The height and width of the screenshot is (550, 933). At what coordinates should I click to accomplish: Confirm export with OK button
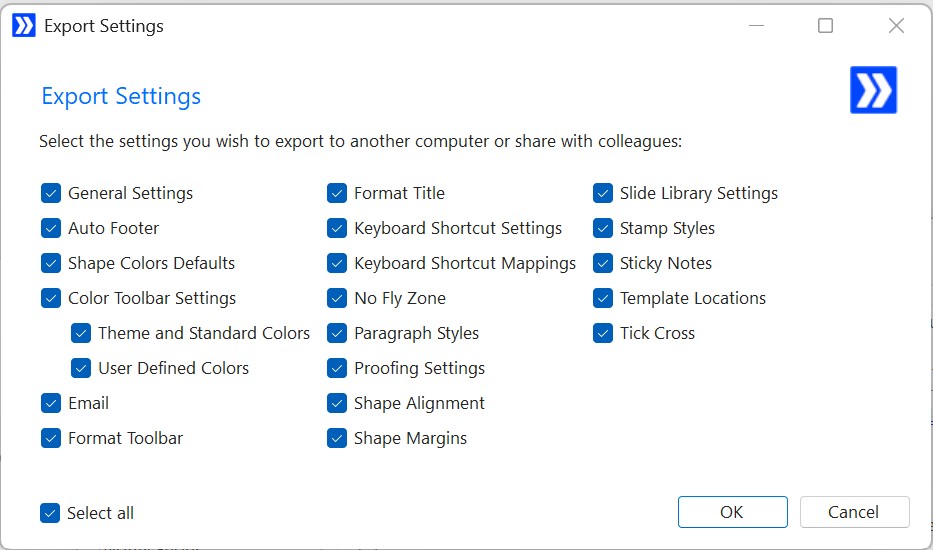pos(732,512)
